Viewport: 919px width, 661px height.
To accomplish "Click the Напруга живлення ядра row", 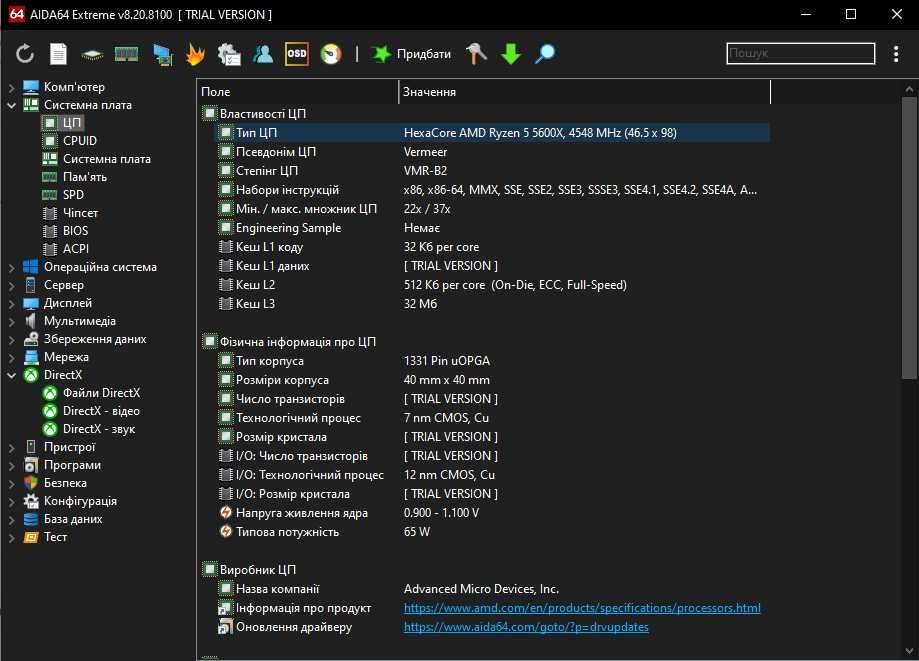I will [492, 513].
